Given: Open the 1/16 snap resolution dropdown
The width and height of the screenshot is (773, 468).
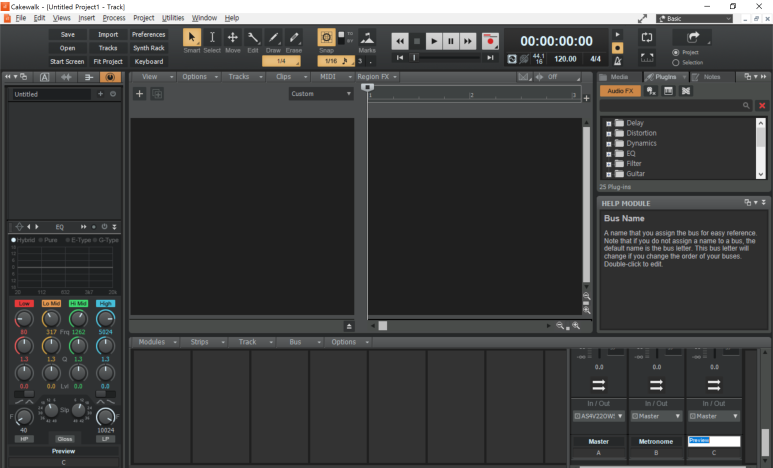Looking at the screenshot, I should pyautogui.click(x=335, y=61).
